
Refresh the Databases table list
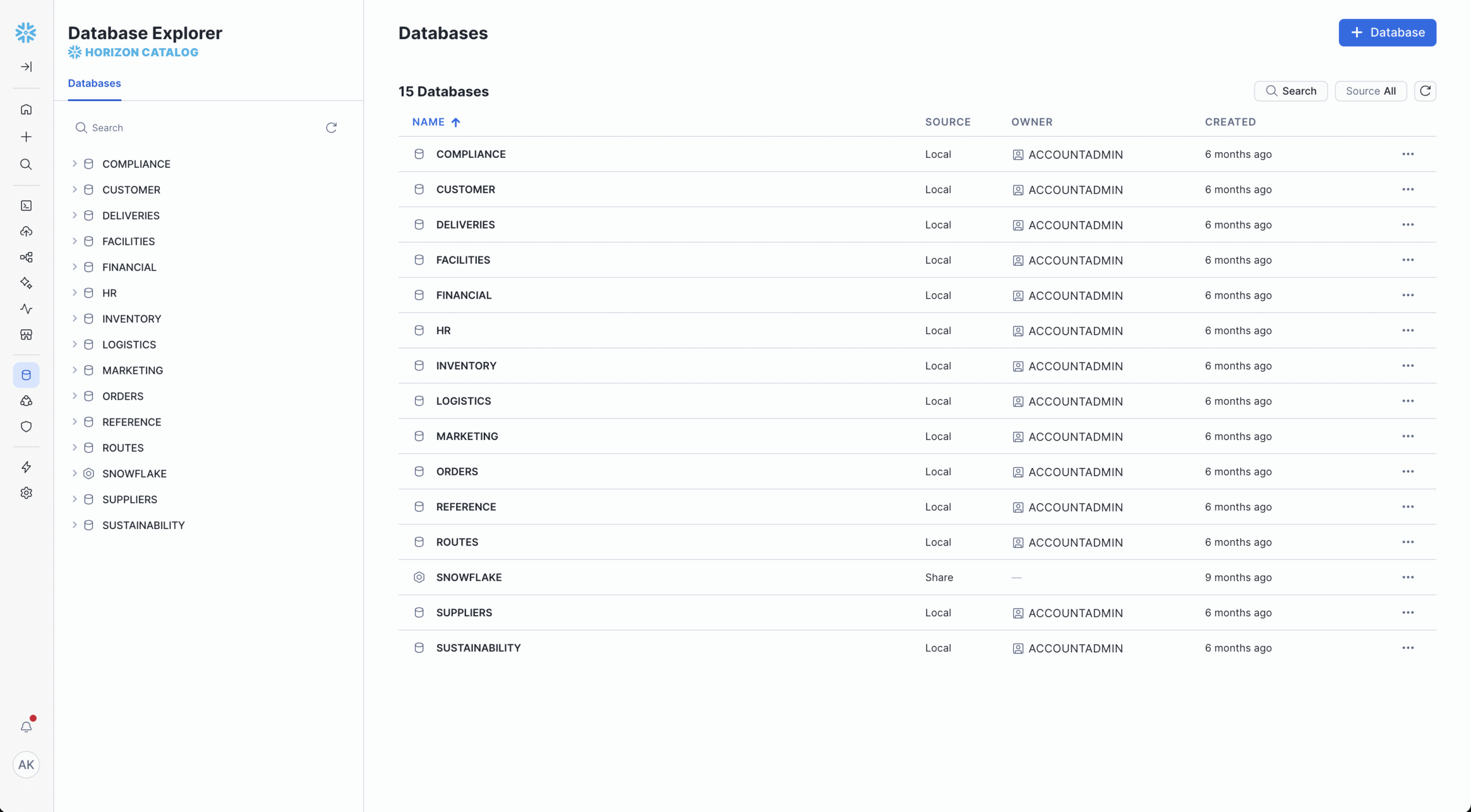click(x=1425, y=91)
